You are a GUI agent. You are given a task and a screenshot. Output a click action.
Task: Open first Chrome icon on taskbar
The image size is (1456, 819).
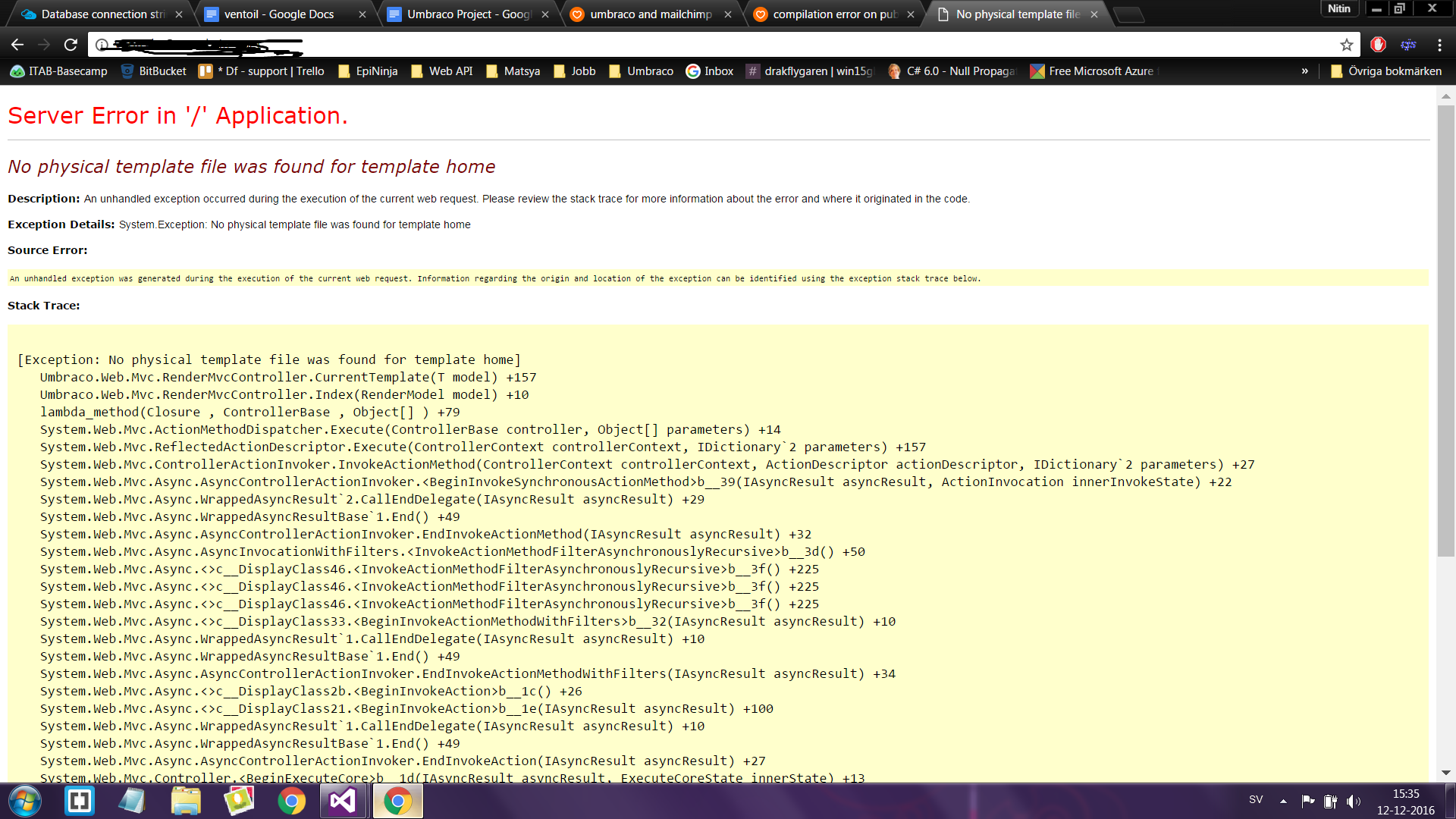292,801
